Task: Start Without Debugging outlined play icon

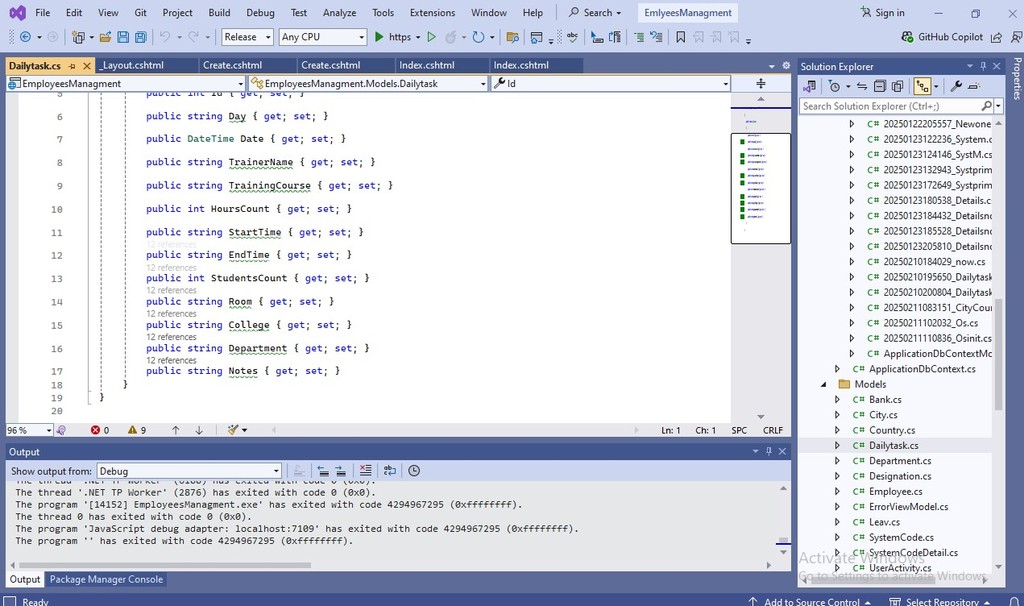Action: (431, 37)
